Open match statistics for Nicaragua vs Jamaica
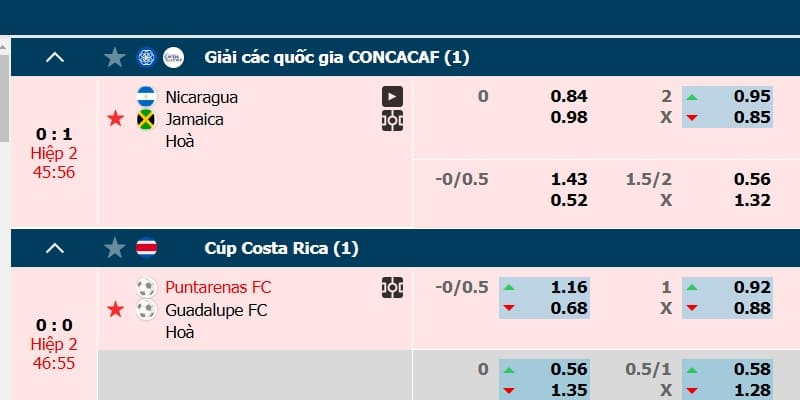This screenshot has height=400, width=800. click(392, 120)
